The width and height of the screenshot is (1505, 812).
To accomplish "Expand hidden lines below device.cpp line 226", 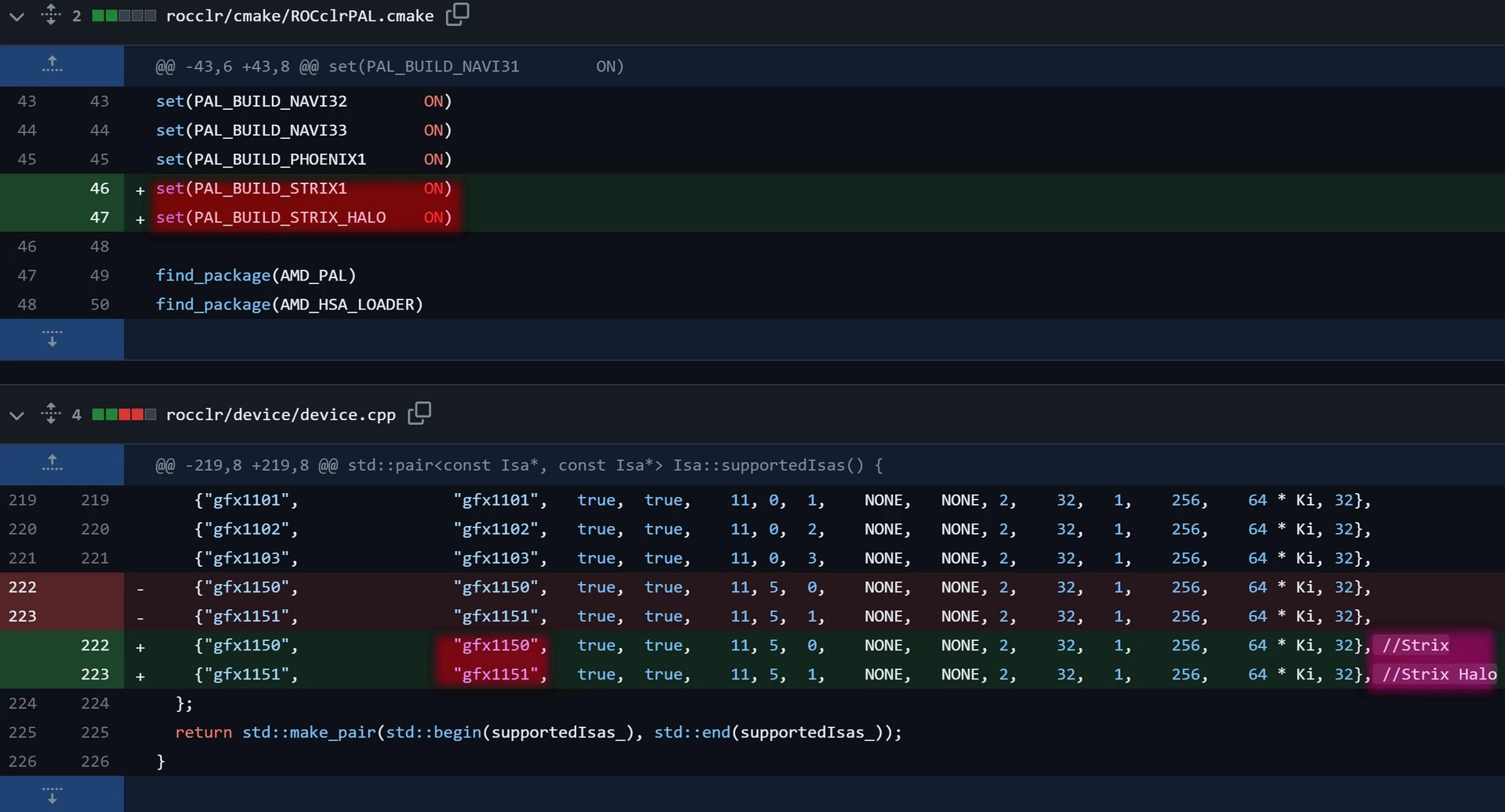I will click(53, 794).
